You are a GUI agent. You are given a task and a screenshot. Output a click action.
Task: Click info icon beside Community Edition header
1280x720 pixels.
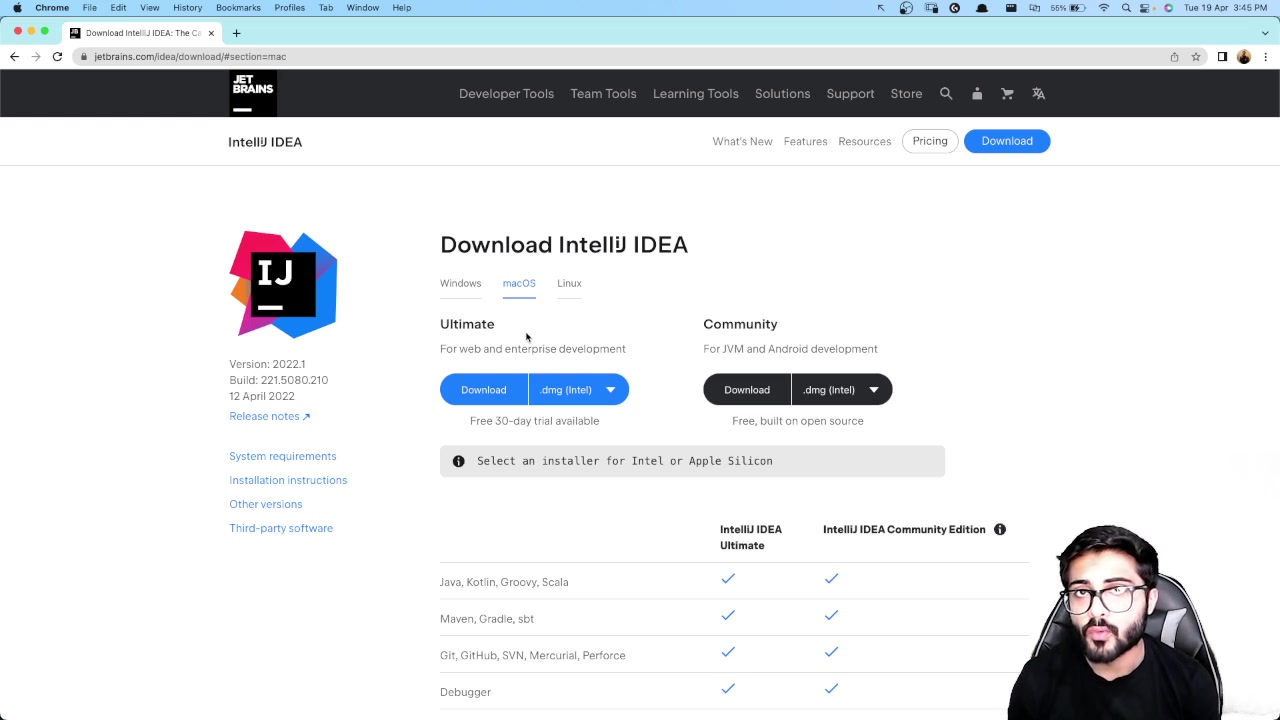999,529
